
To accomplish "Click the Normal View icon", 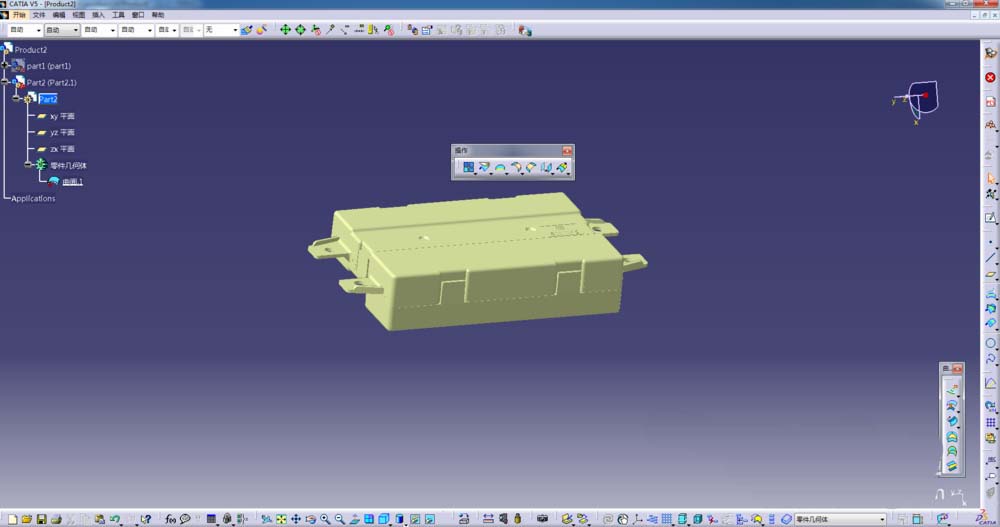I will pos(355,519).
